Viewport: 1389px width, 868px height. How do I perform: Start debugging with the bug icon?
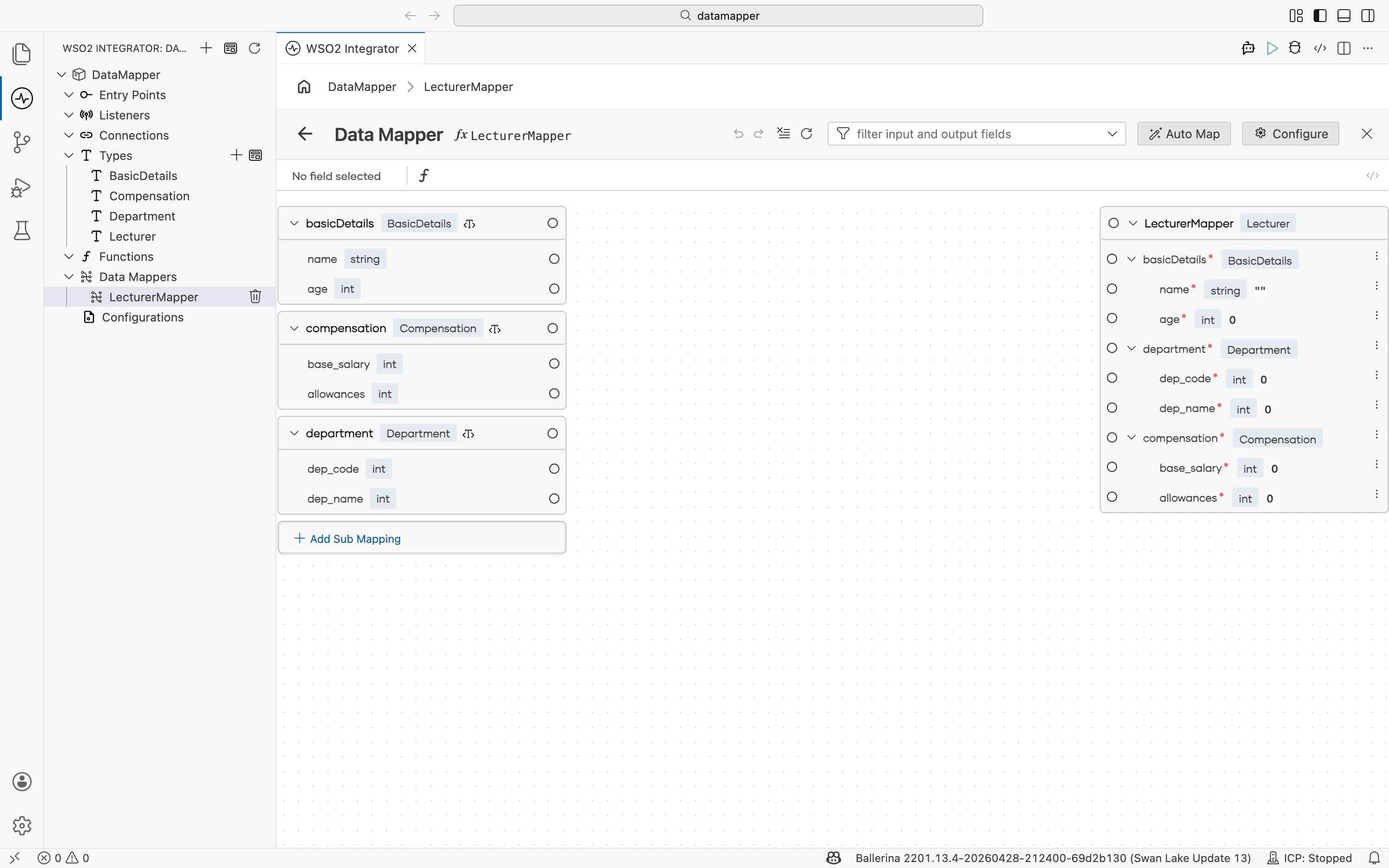pyautogui.click(x=1295, y=48)
